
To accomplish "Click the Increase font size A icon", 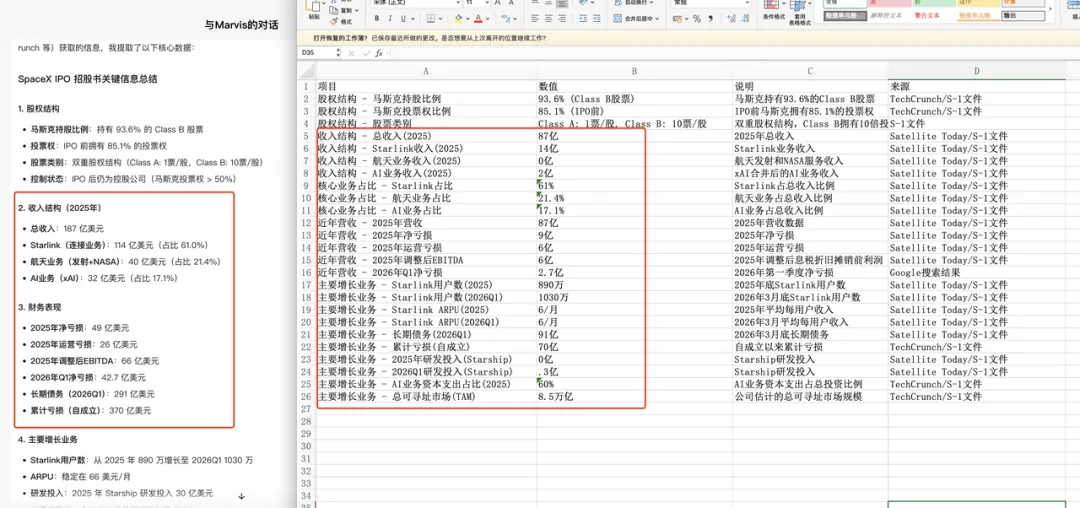I will pos(497,3).
